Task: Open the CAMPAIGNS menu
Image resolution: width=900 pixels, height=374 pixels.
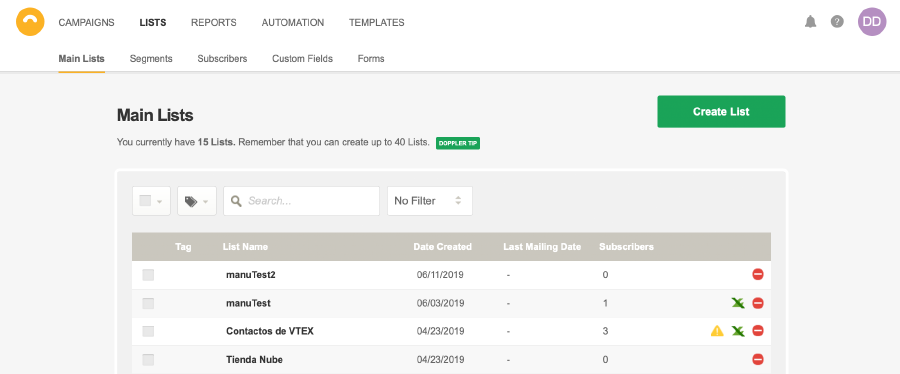Action: (87, 22)
